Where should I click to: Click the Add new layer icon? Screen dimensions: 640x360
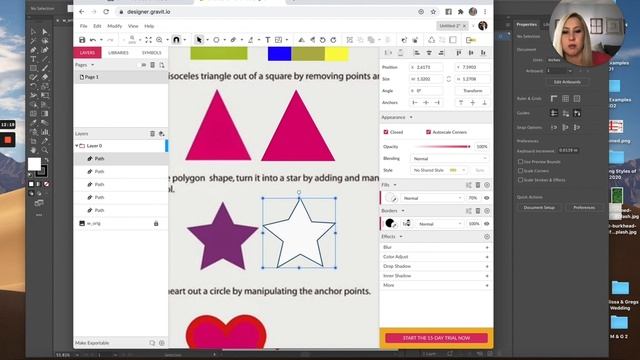tap(162, 133)
